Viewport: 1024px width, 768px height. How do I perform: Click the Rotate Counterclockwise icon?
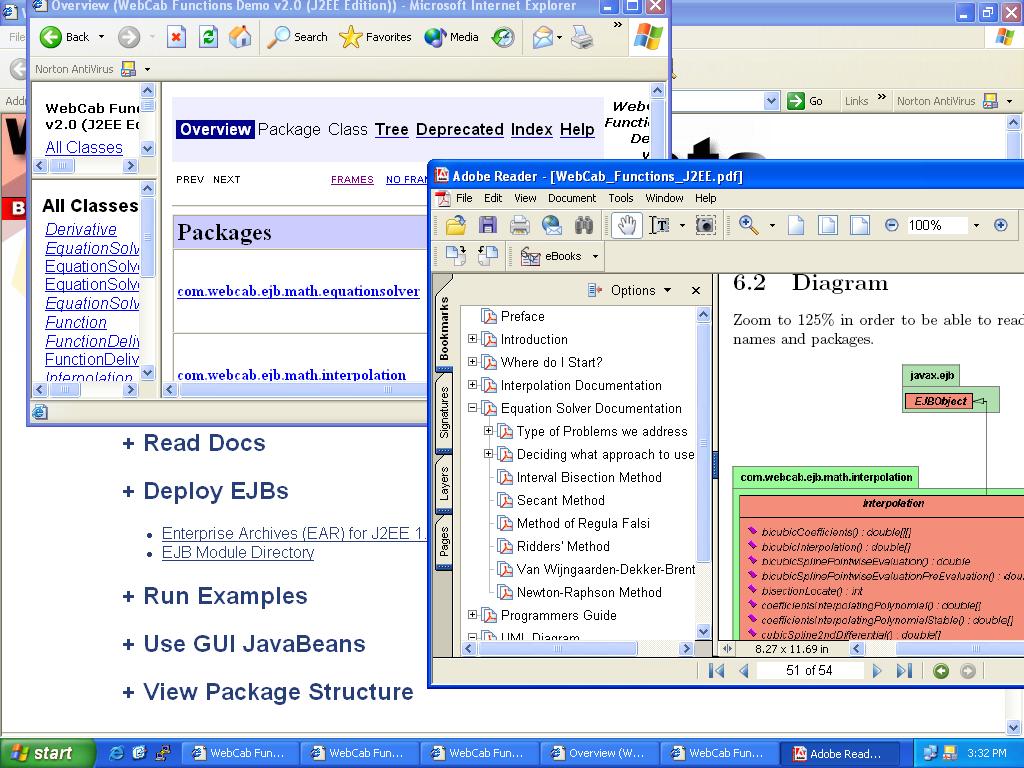pos(488,255)
